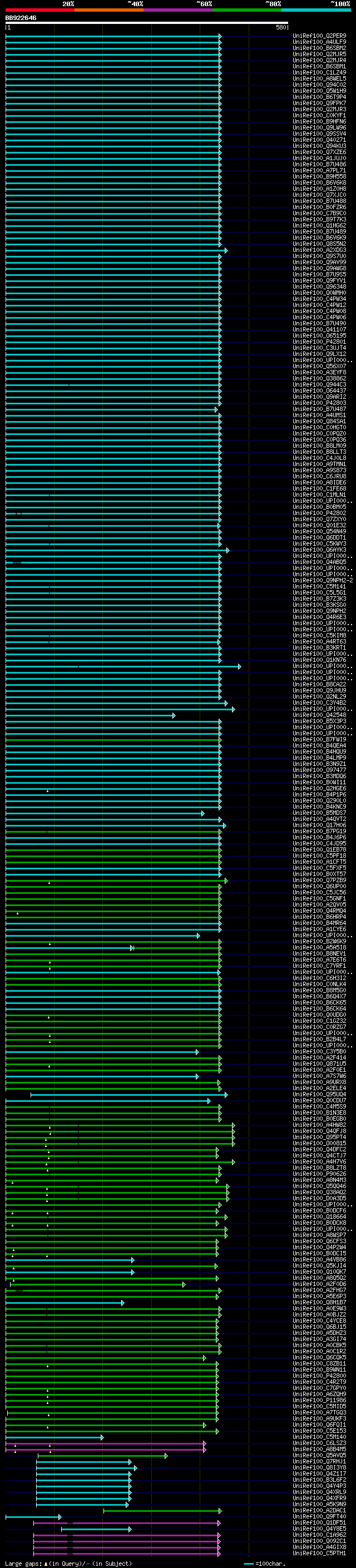
Task: Click the green ~80% identity legend segment
Action: [x=247, y=11]
